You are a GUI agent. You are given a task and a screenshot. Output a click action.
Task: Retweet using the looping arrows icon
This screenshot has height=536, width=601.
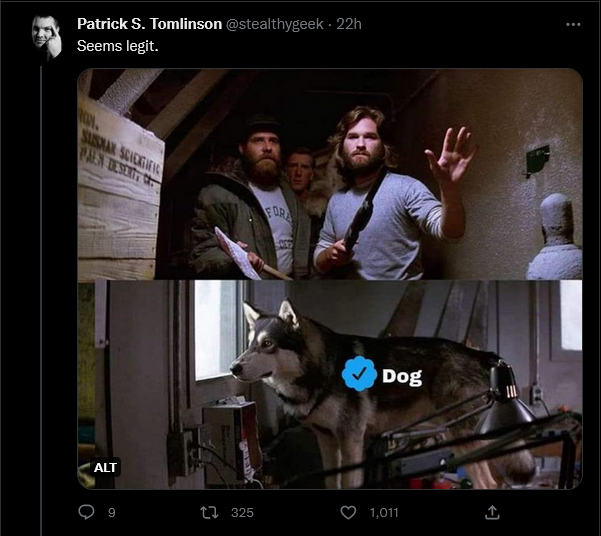pos(209,513)
